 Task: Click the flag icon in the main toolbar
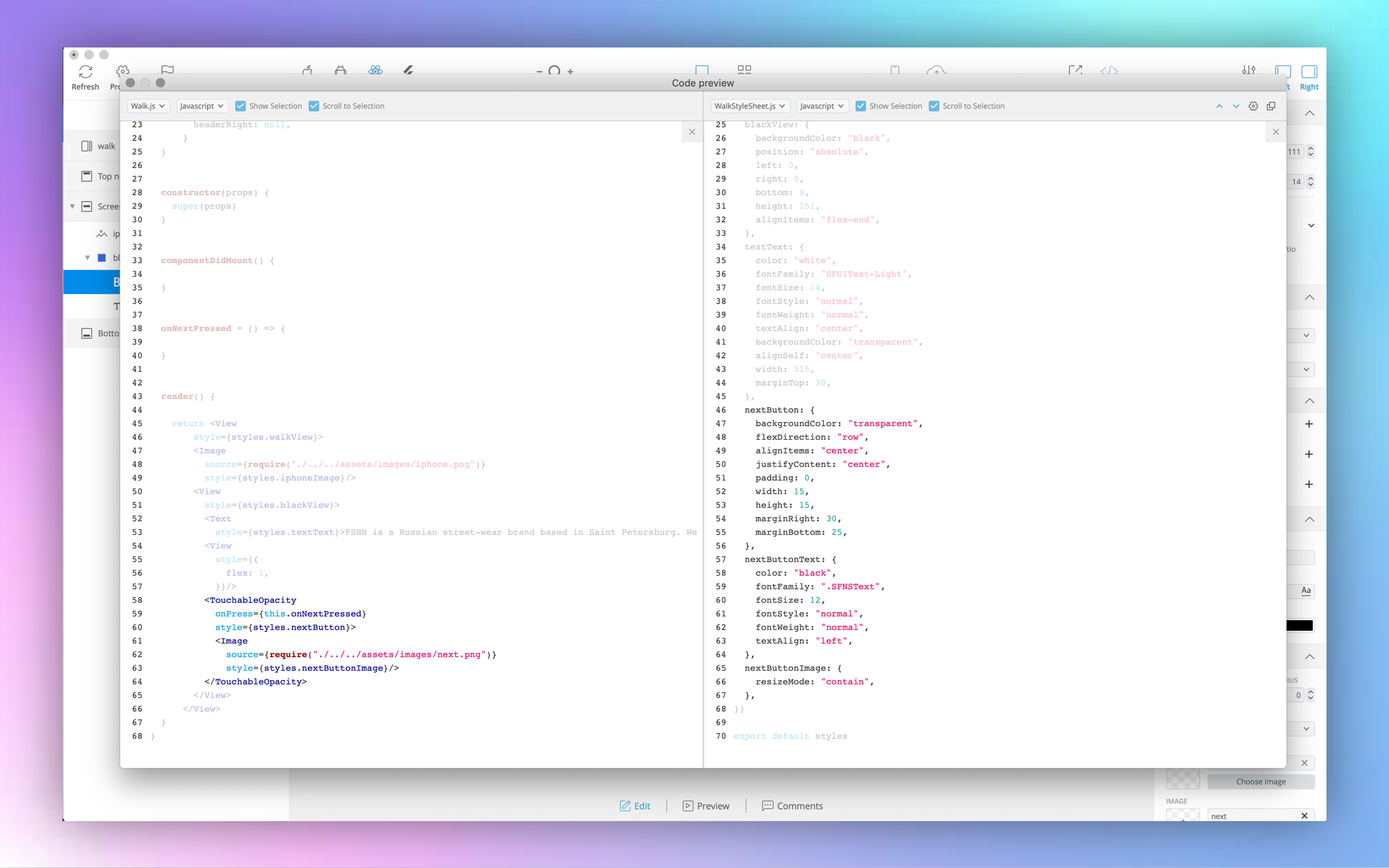(x=167, y=71)
